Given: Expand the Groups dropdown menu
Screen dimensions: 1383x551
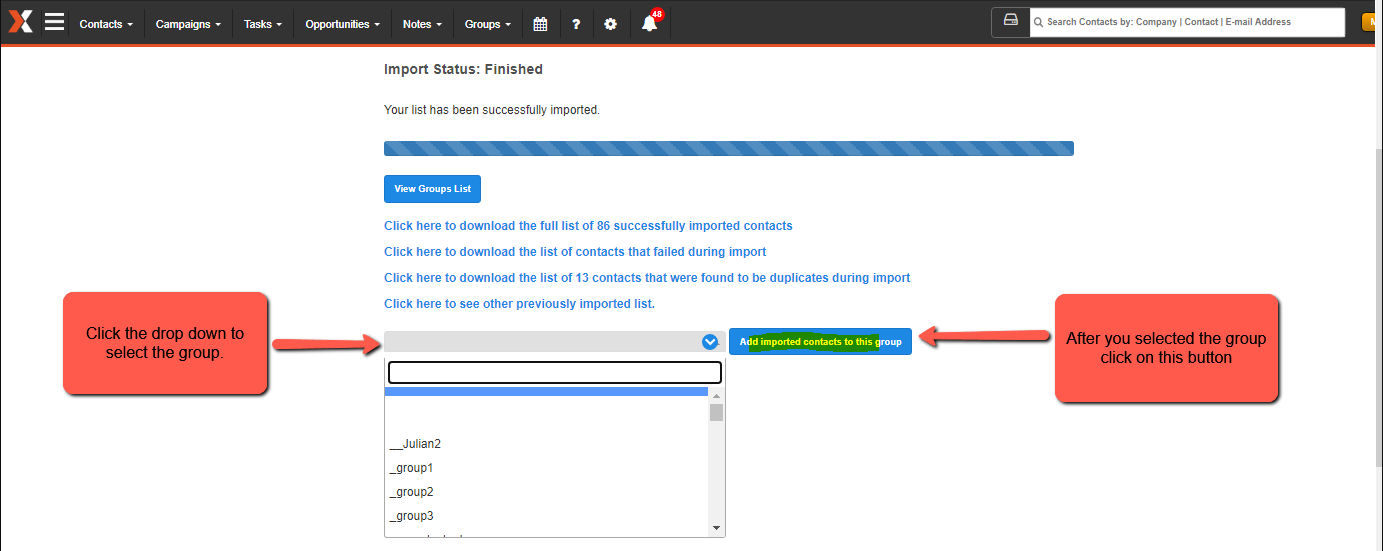Looking at the screenshot, I should click(x=488, y=24).
